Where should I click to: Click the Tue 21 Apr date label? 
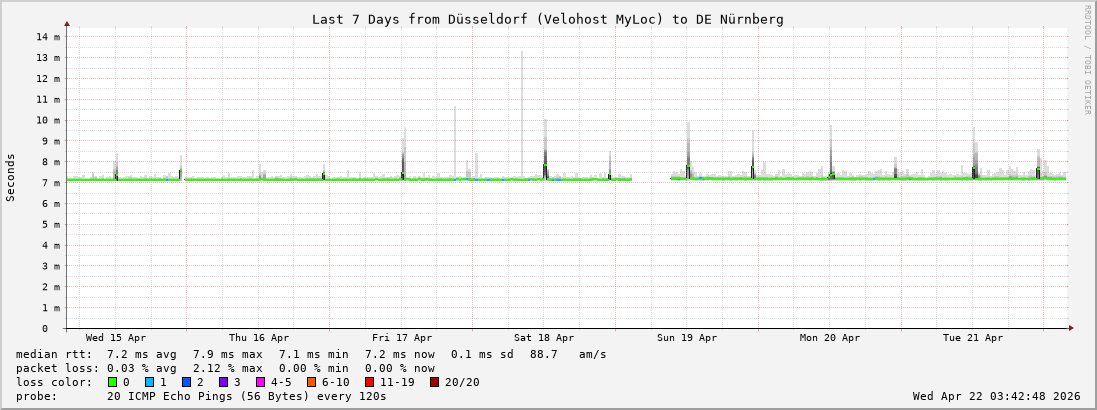(x=973, y=338)
